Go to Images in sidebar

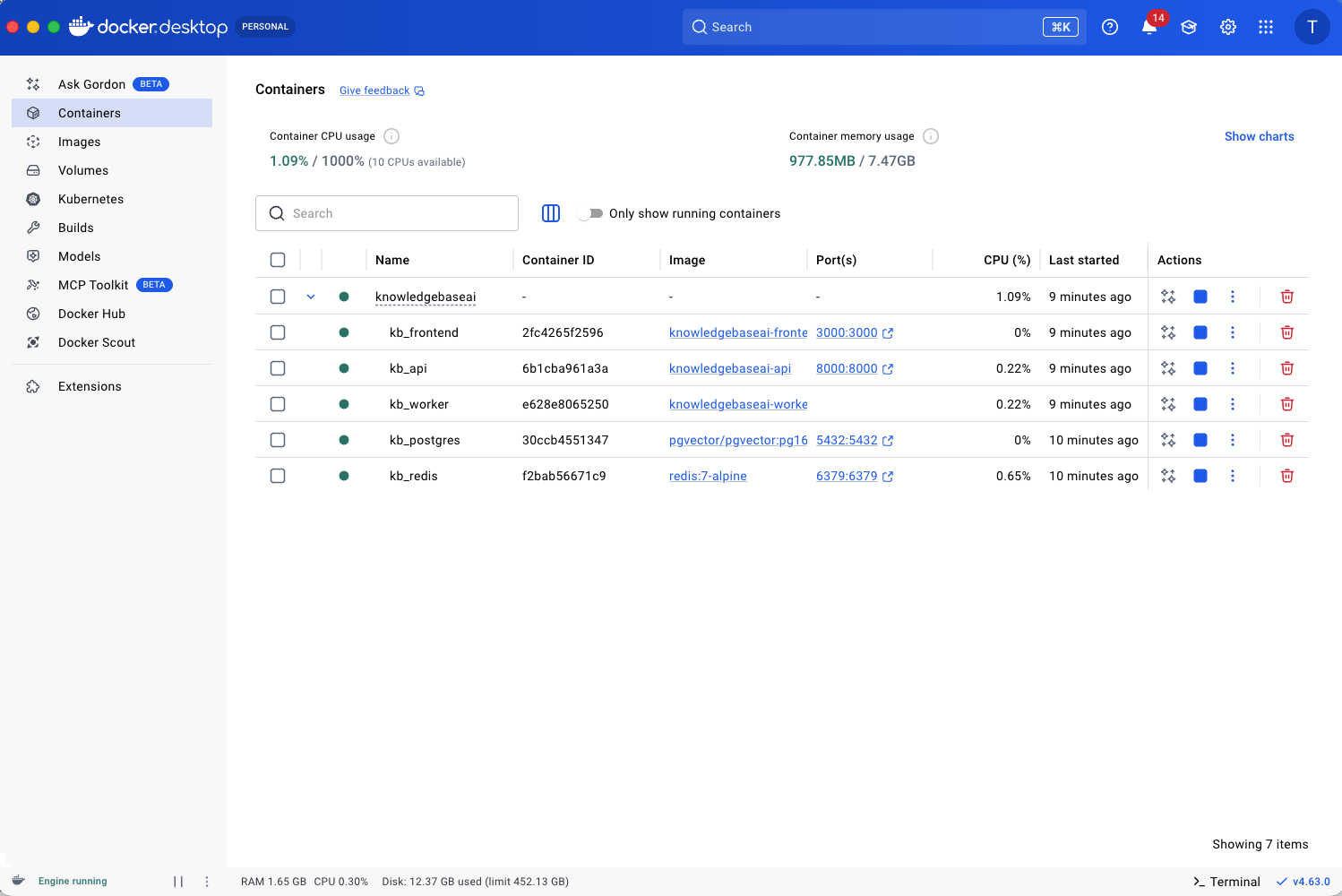[x=112, y=142]
